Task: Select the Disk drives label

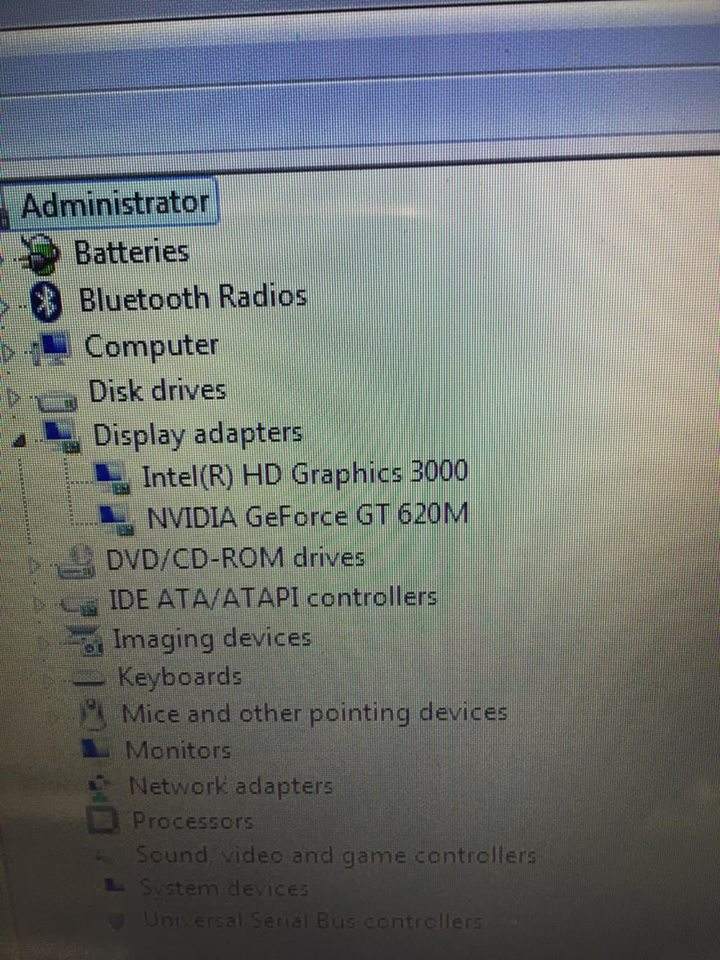Action: [157, 391]
